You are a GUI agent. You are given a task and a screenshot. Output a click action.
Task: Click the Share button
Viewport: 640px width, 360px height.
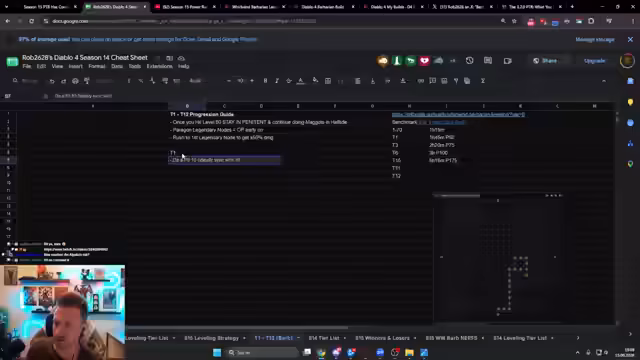[545, 61]
